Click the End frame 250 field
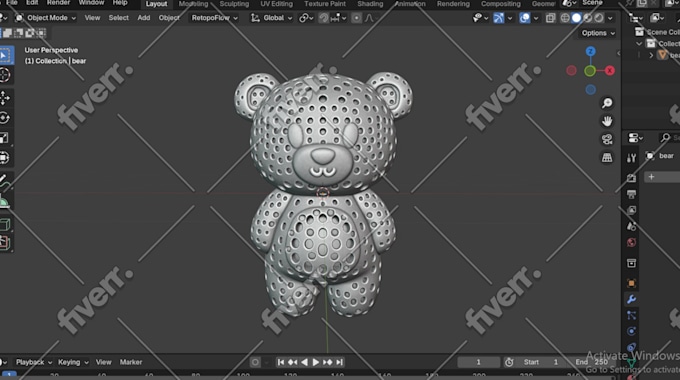The height and width of the screenshot is (380, 680). click(x=592, y=362)
